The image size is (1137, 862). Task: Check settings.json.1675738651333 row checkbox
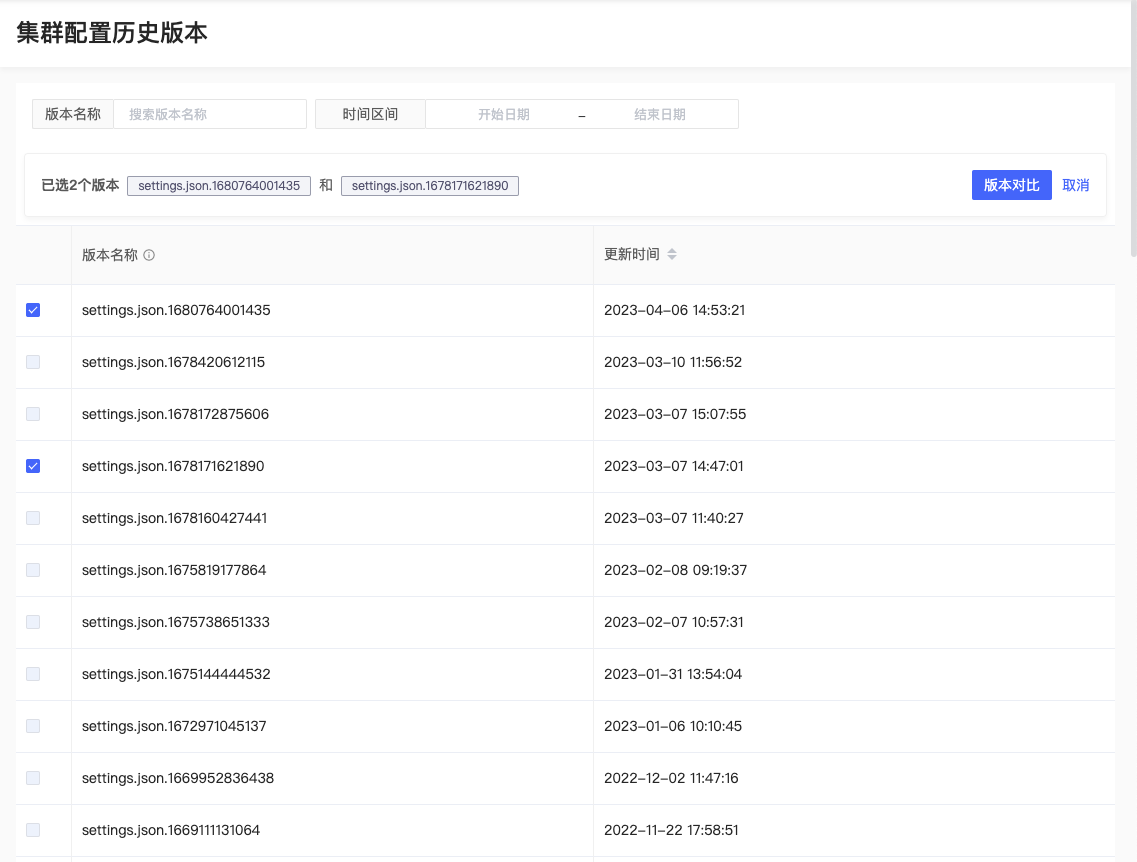click(x=33, y=622)
